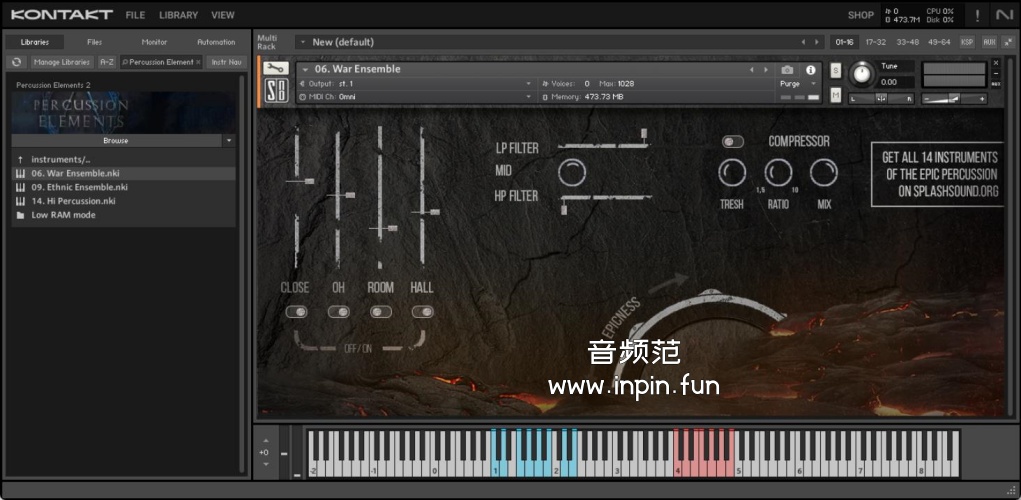Click the compressor RATIO knob
1021x500 pixels.
click(x=778, y=173)
